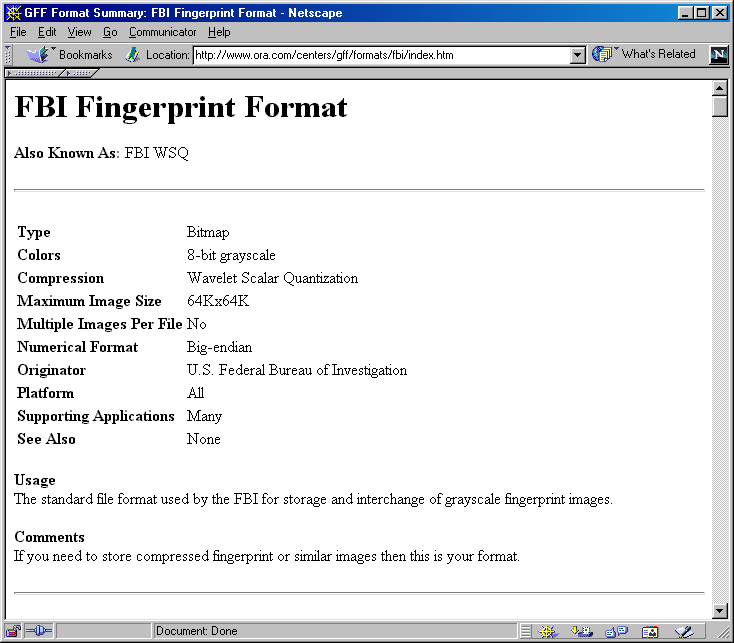Open the Mailbox component bar icon
The height and width of the screenshot is (643, 734).
pyautogui.click(x=582, y=632)
